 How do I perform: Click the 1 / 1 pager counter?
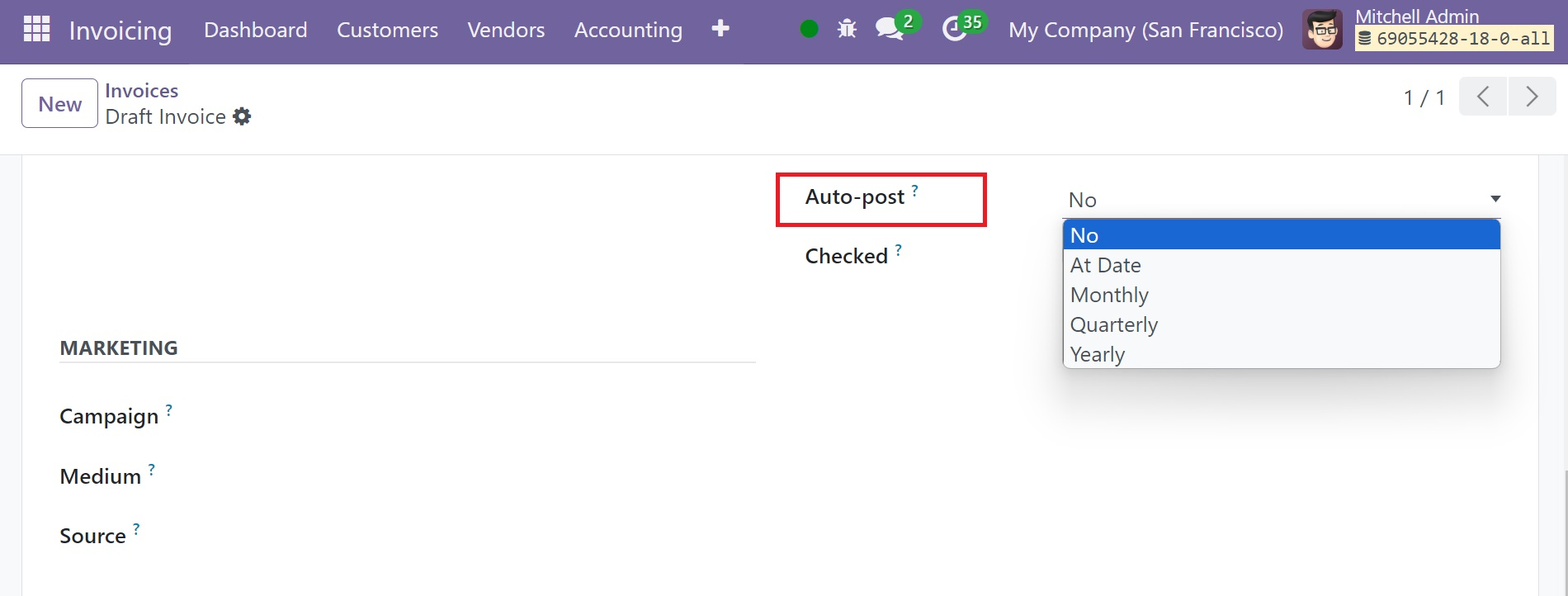(1424, 97)
